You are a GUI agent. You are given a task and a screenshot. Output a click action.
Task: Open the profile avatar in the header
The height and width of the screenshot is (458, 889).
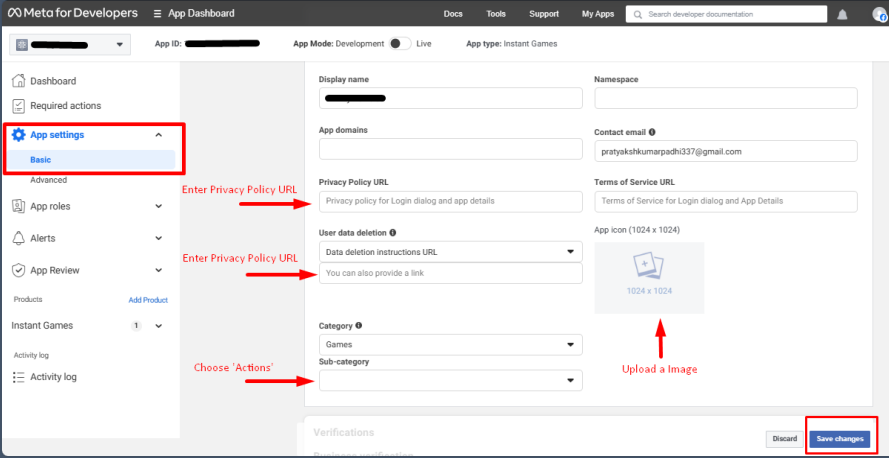coord(880,14)
